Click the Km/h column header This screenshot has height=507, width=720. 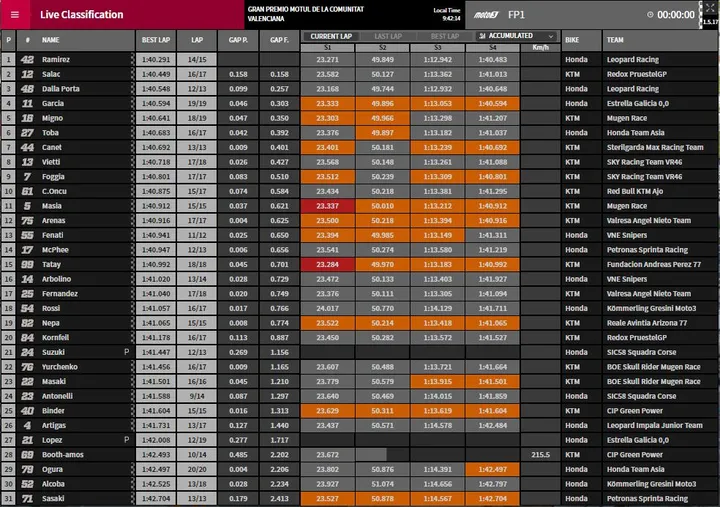(x=540, y=47)
